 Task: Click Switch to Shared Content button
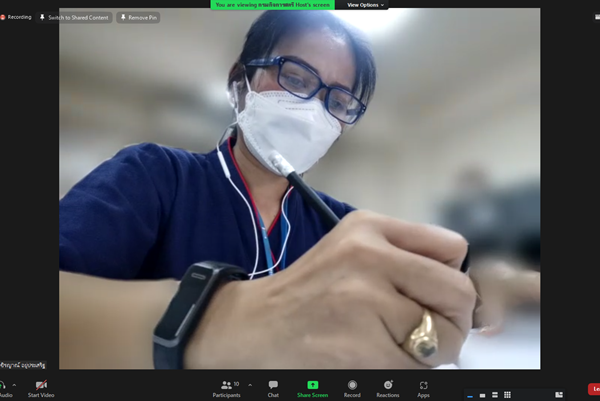74,18
